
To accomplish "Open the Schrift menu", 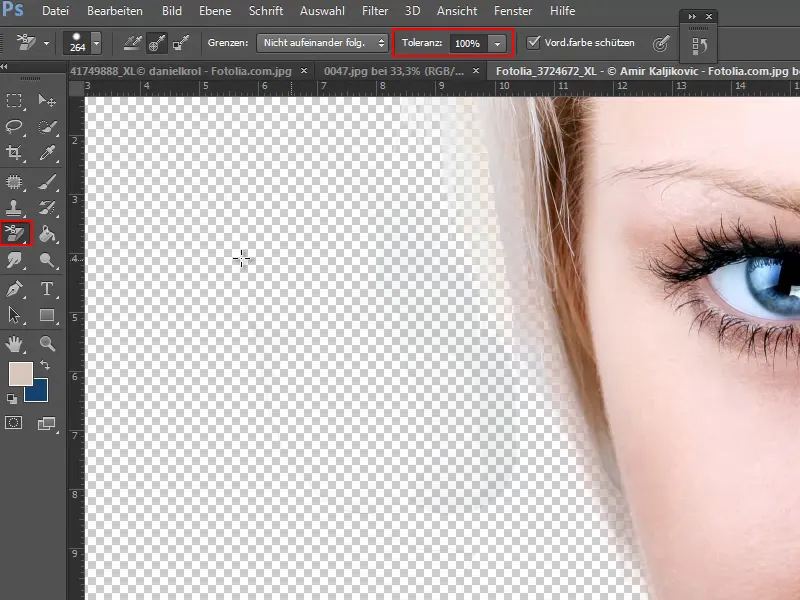I will click(x=266, y=11).
